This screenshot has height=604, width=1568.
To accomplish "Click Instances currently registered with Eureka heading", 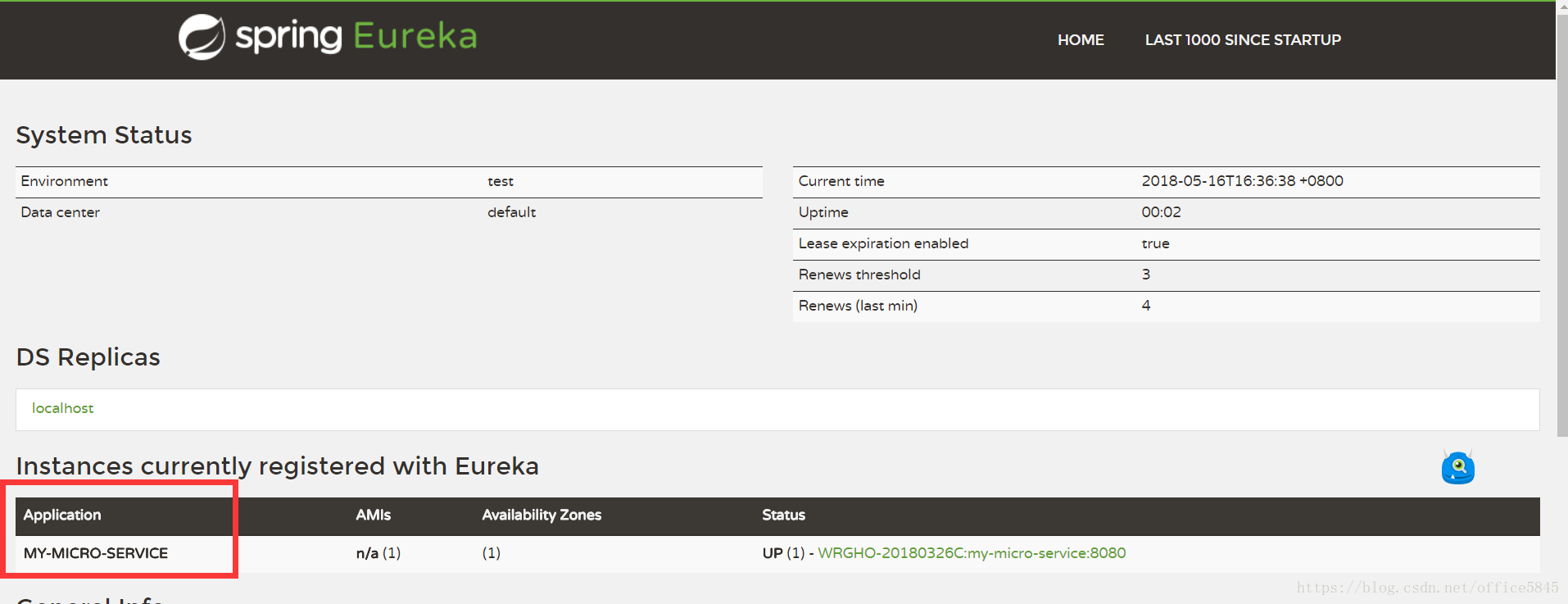I will [278, 466].
